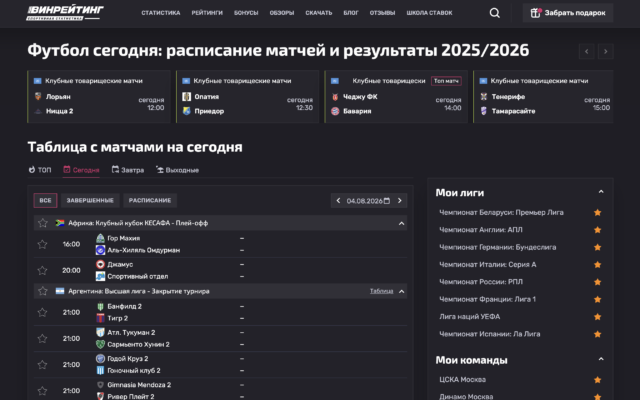Screen dimensions: 640x400
Task: Open Чемпионат Англии: АПЛ league link
Action: pos(481,230)
